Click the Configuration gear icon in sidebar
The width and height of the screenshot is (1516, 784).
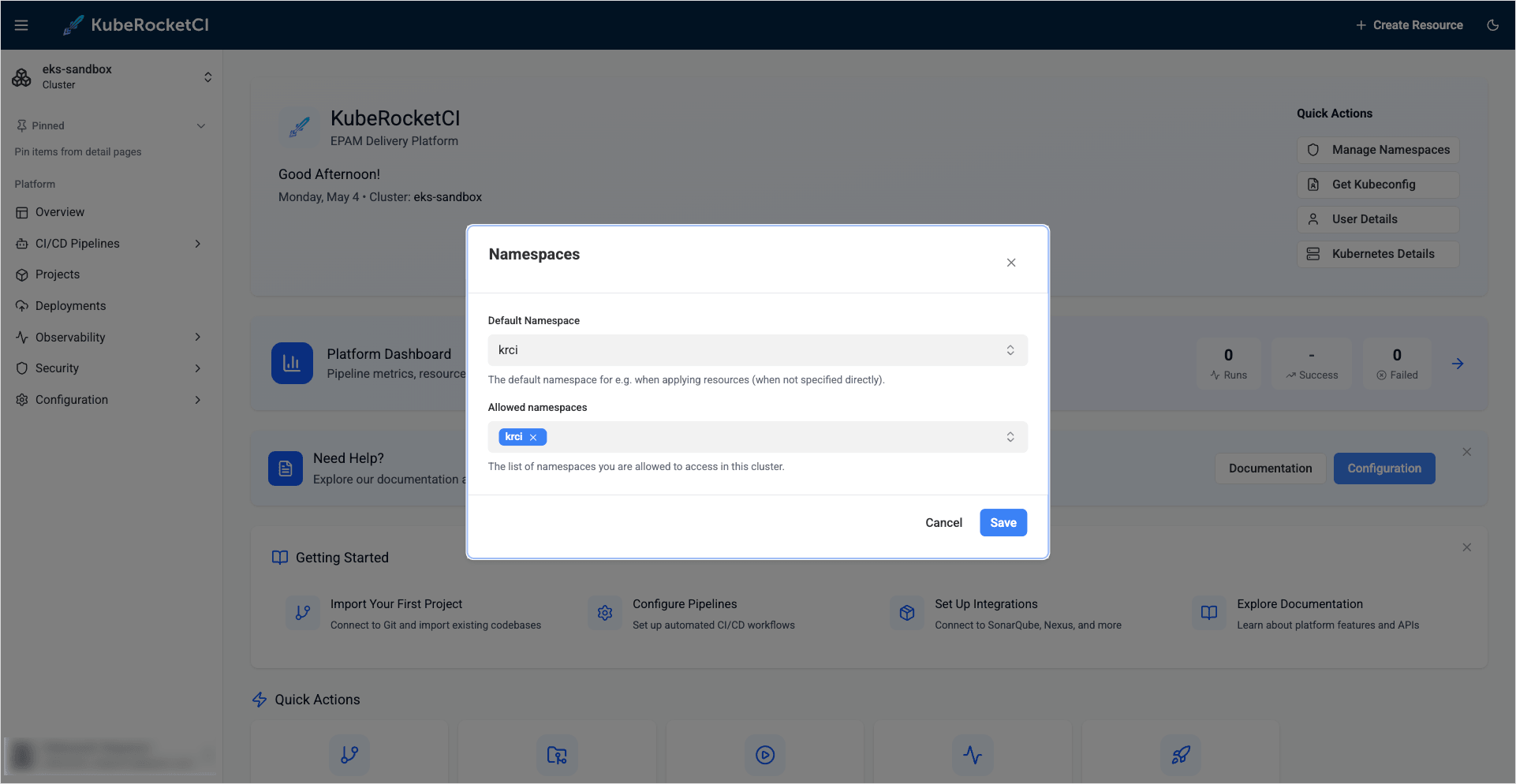pyautogui.click(x=22, y=400)
